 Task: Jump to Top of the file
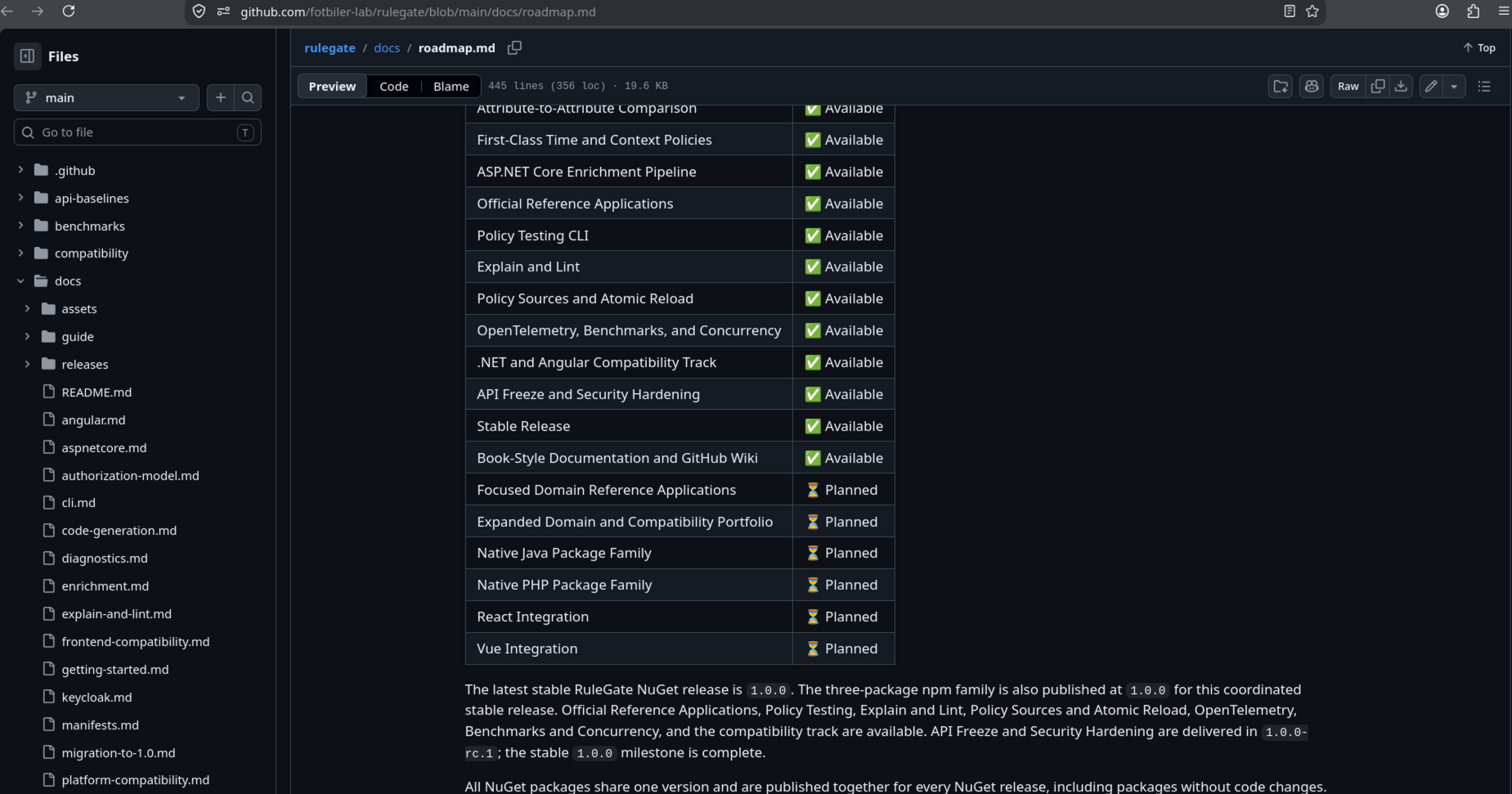tap(1479, 47)
